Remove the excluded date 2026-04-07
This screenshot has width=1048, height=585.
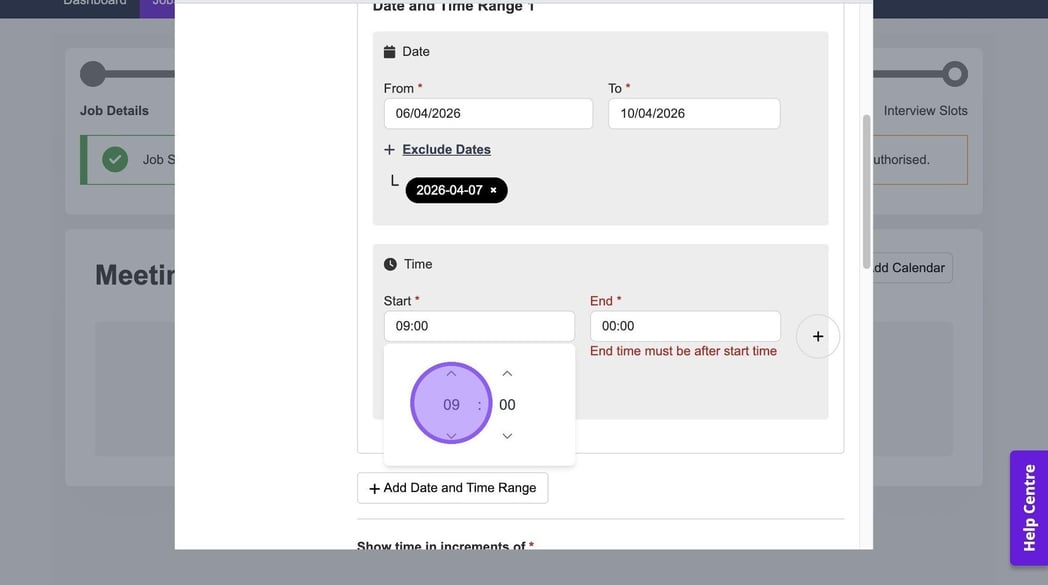493,190
